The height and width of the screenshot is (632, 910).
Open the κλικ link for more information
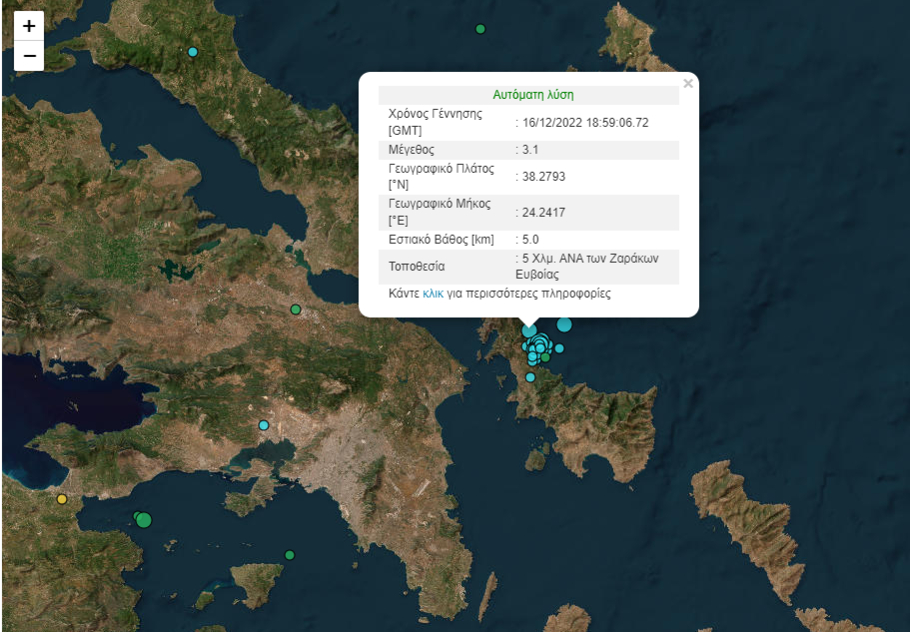433,294
